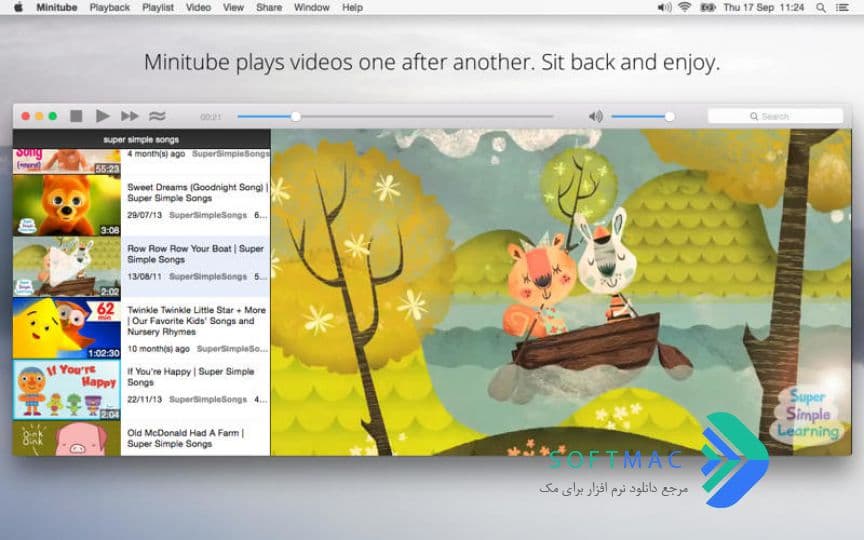Click the video seek slider handle
Viewport: 864px width, 540px height.
(296, 116)
